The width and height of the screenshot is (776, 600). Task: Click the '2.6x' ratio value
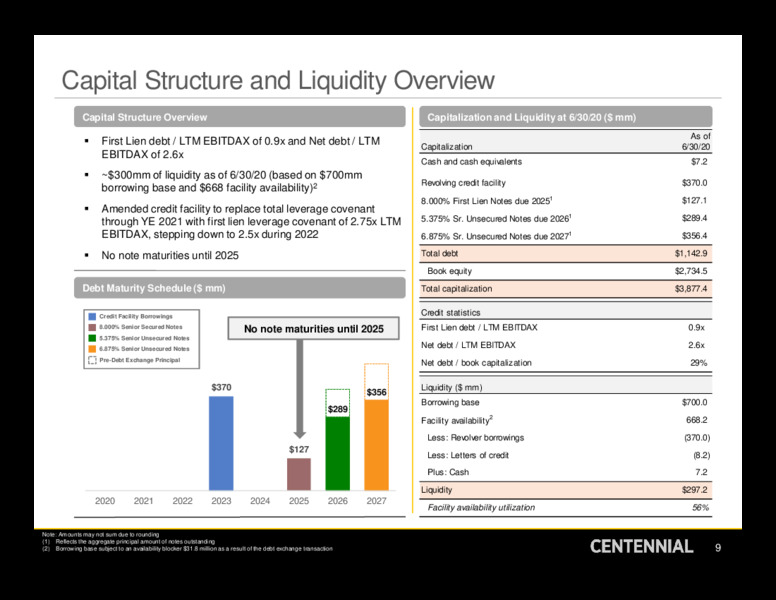(x=697, y=345)
